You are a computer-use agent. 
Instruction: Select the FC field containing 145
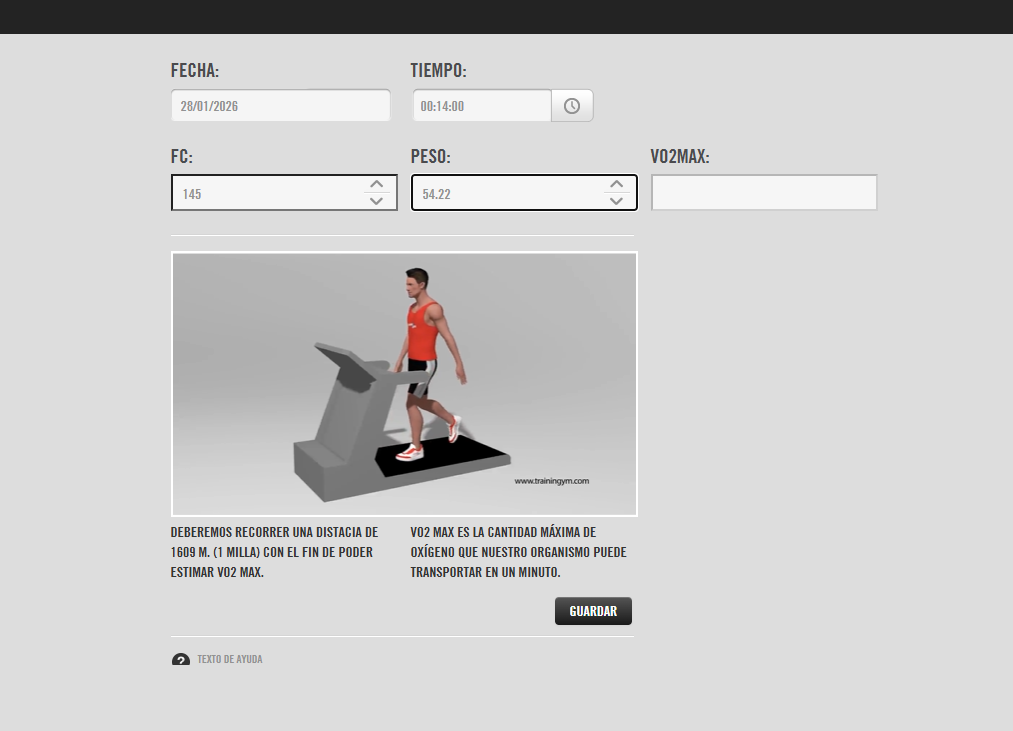265,193
